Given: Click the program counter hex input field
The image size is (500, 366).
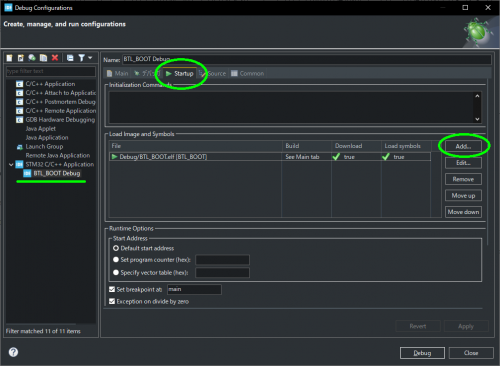Looking at the screenshot, I should (222, 260).
